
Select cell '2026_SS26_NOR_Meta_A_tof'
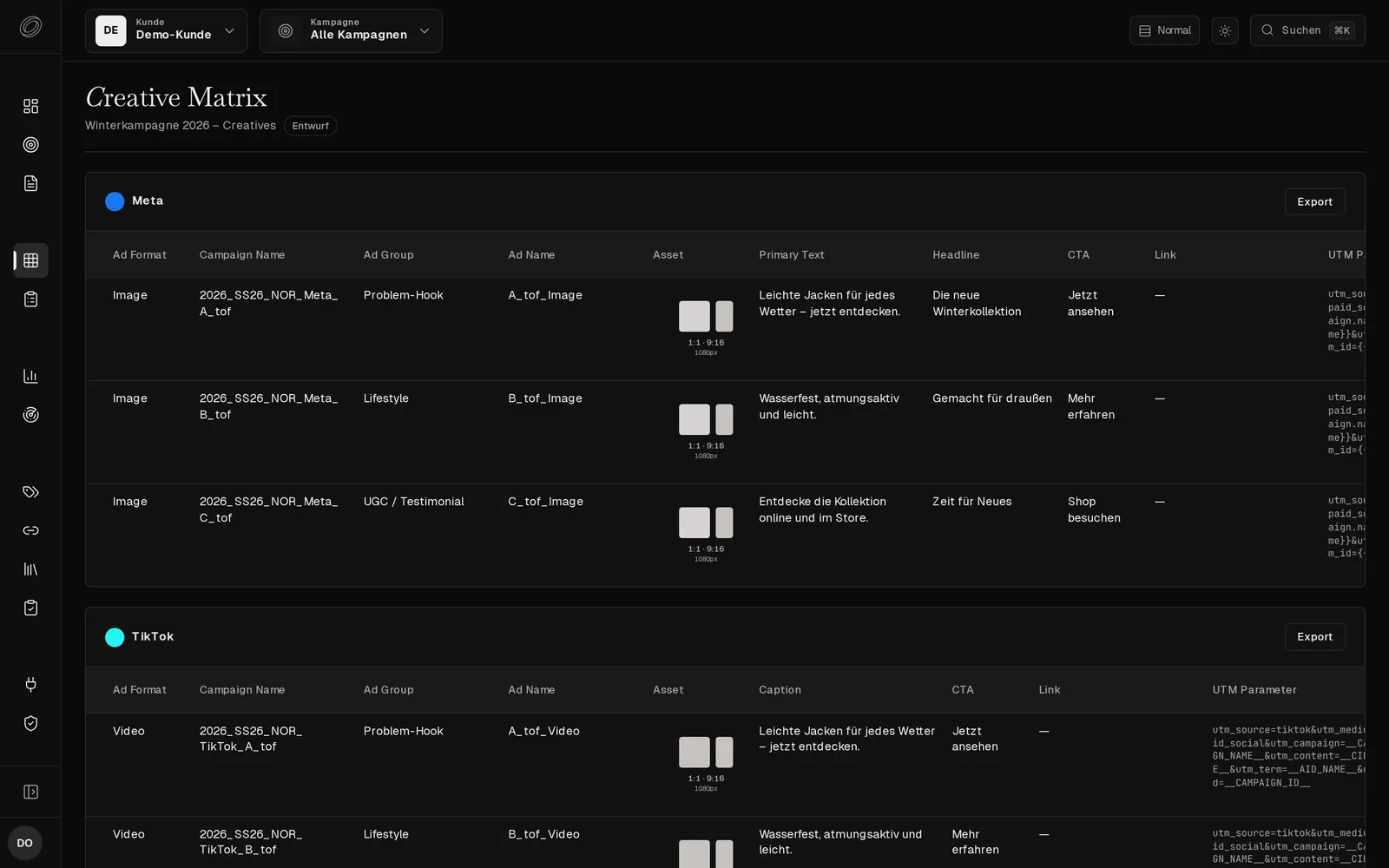pyautogui.click(x=268, y=303)
